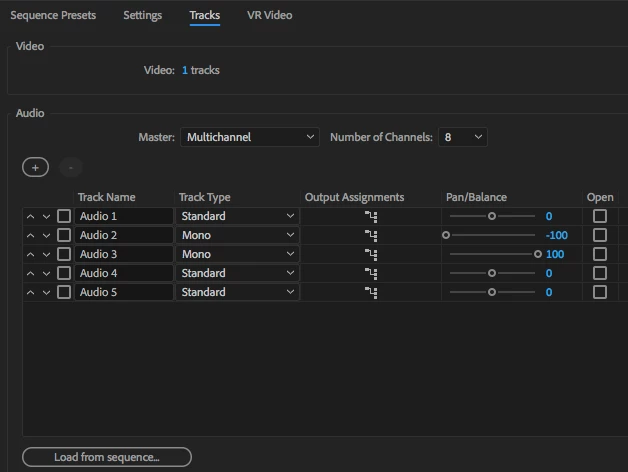Expand Number of Channels dropdown
The height and width of the screenshot is (472, 628).
(463, 137)
